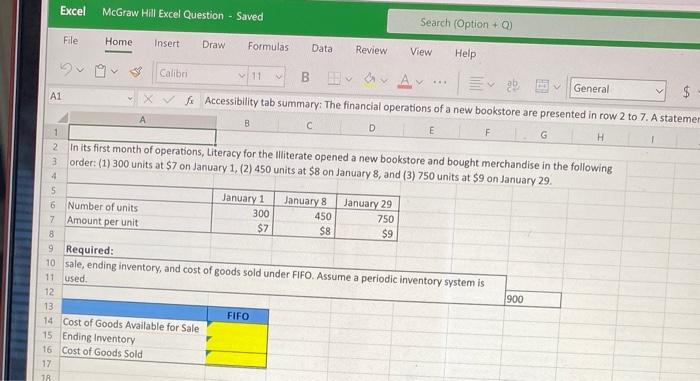
Task: Select the cell containing 450 units
Action: pyautogui.click(x=304, y=216)
